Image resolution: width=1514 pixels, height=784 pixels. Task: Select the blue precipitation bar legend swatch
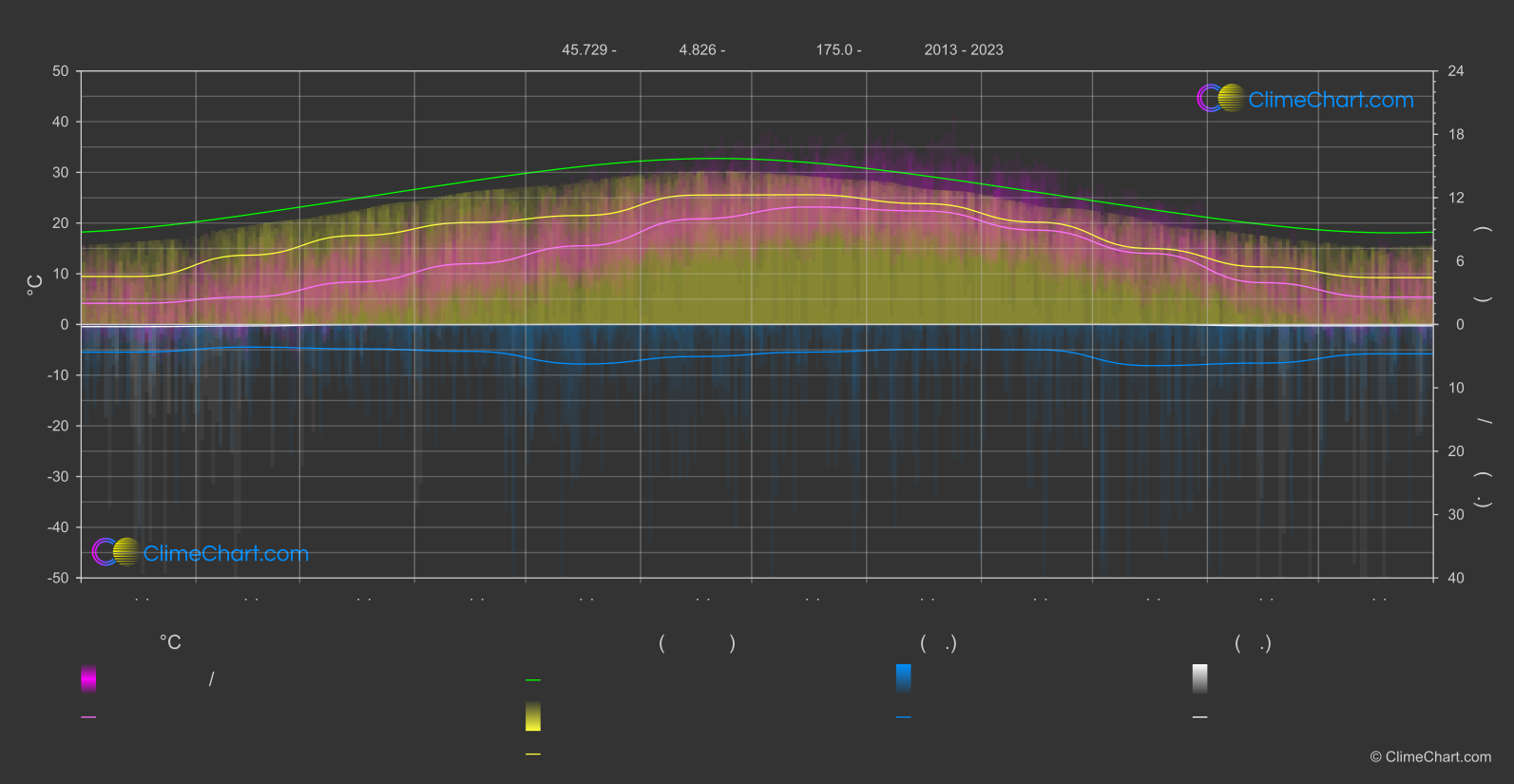tap(904, 679)
